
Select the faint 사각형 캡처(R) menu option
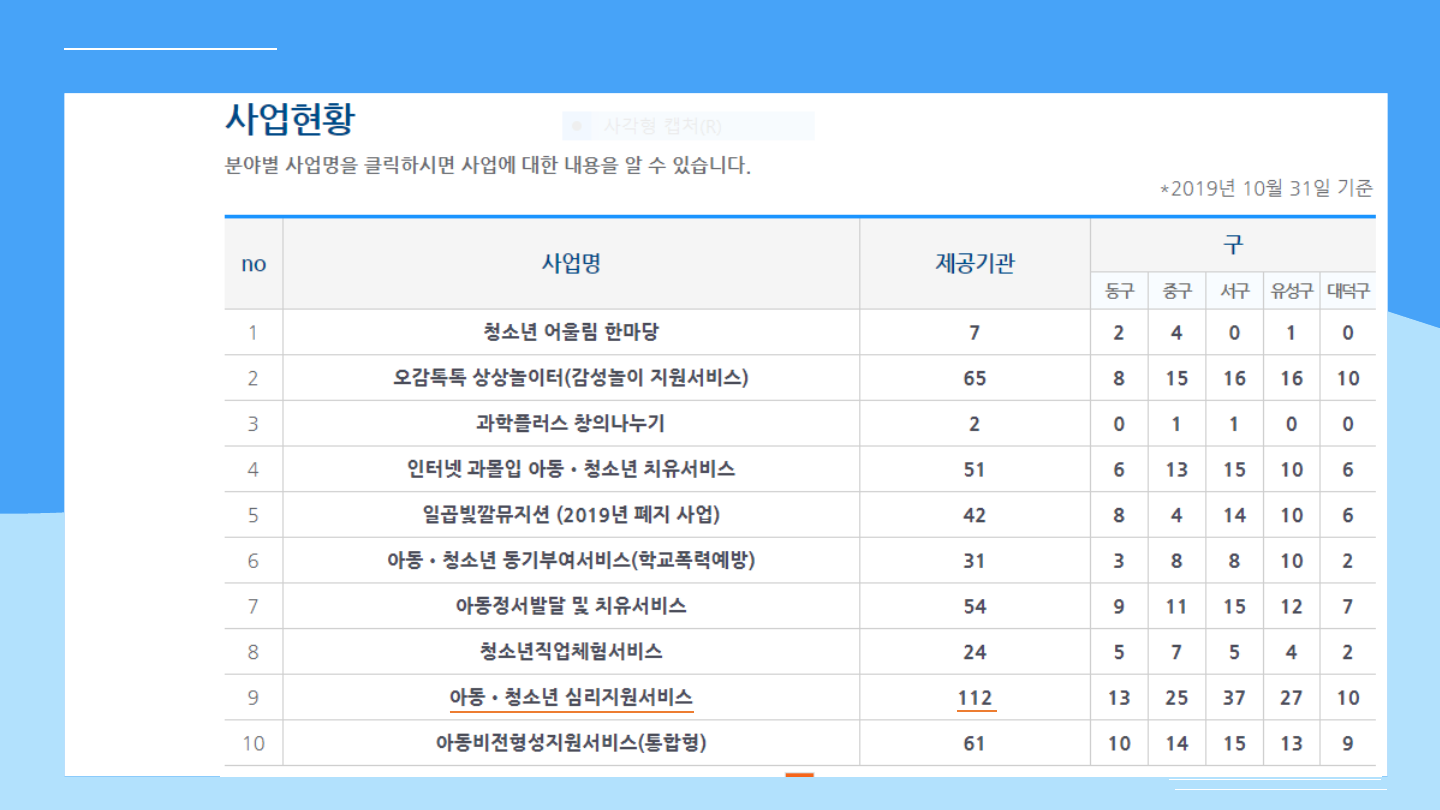point(662,127)
